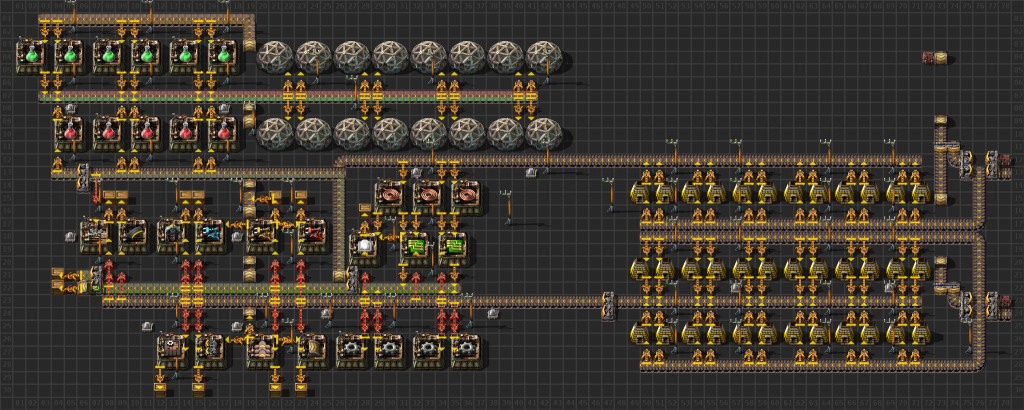Screen dimensions: 1024x410
Task: Click the splitter on the long belt before furnaces
Action: (x=608, y=306)
